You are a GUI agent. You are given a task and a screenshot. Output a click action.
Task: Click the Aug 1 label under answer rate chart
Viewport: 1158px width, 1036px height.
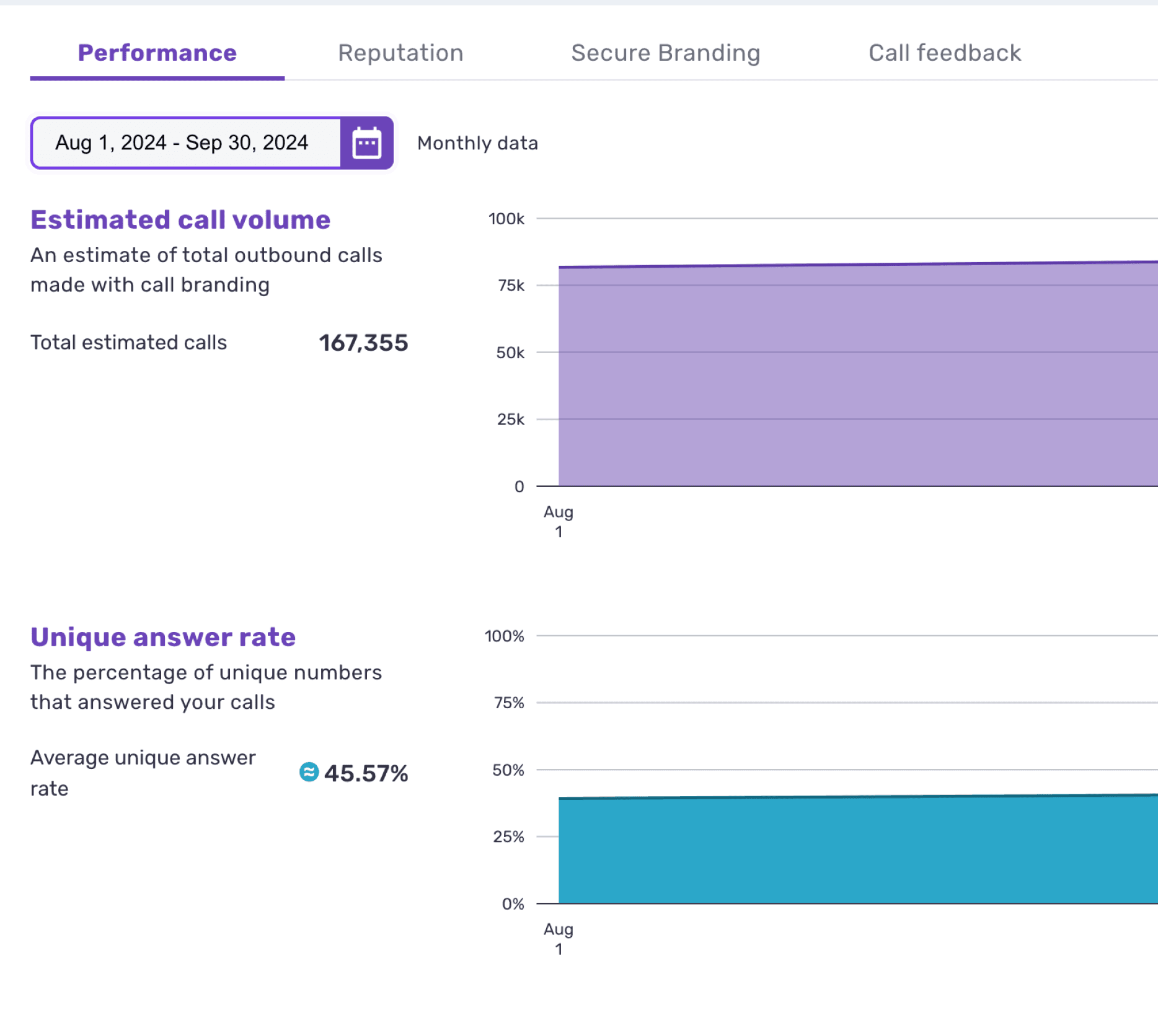point(559,939)
